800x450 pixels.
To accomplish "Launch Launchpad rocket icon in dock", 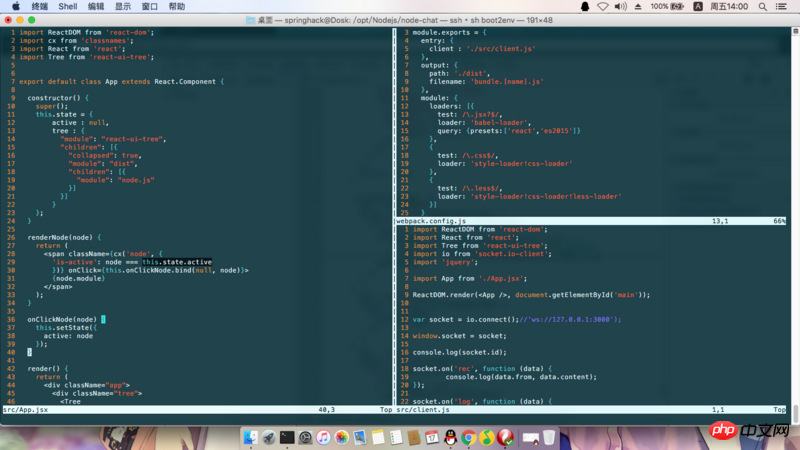I will tap(269, 438).
